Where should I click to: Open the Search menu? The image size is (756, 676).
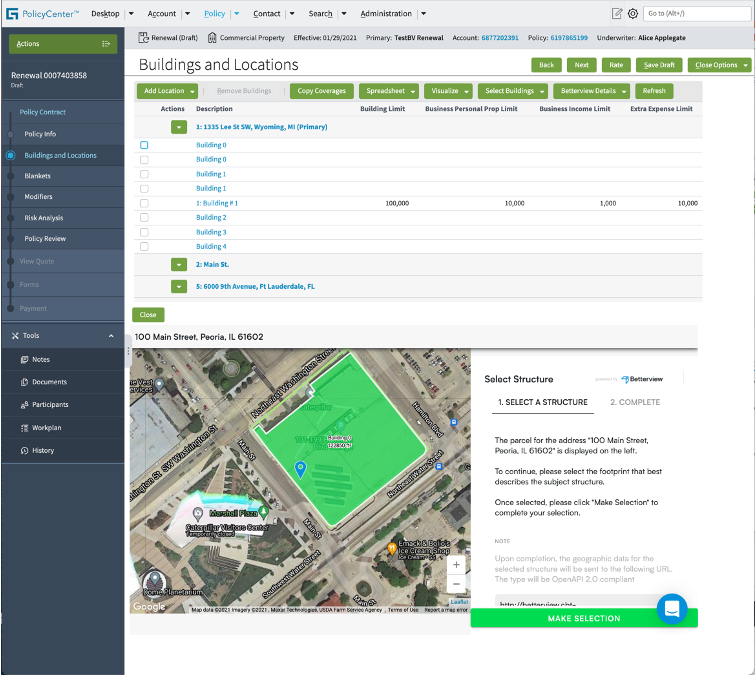321,14
